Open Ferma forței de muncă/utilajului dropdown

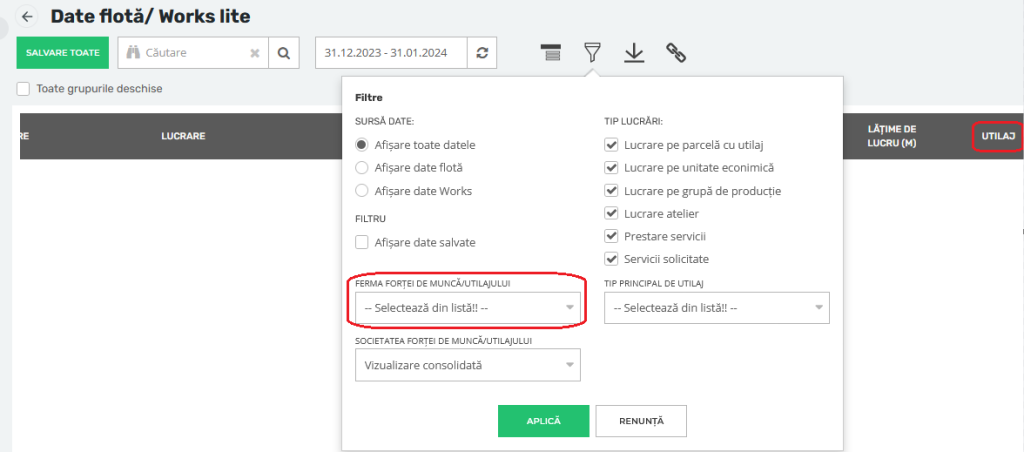point(467,308)
